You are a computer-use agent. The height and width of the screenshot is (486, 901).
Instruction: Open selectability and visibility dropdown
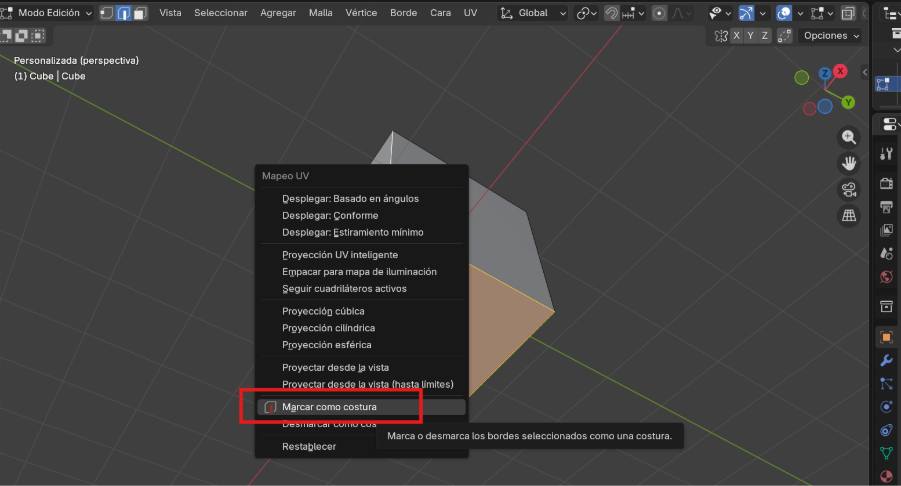719,13
